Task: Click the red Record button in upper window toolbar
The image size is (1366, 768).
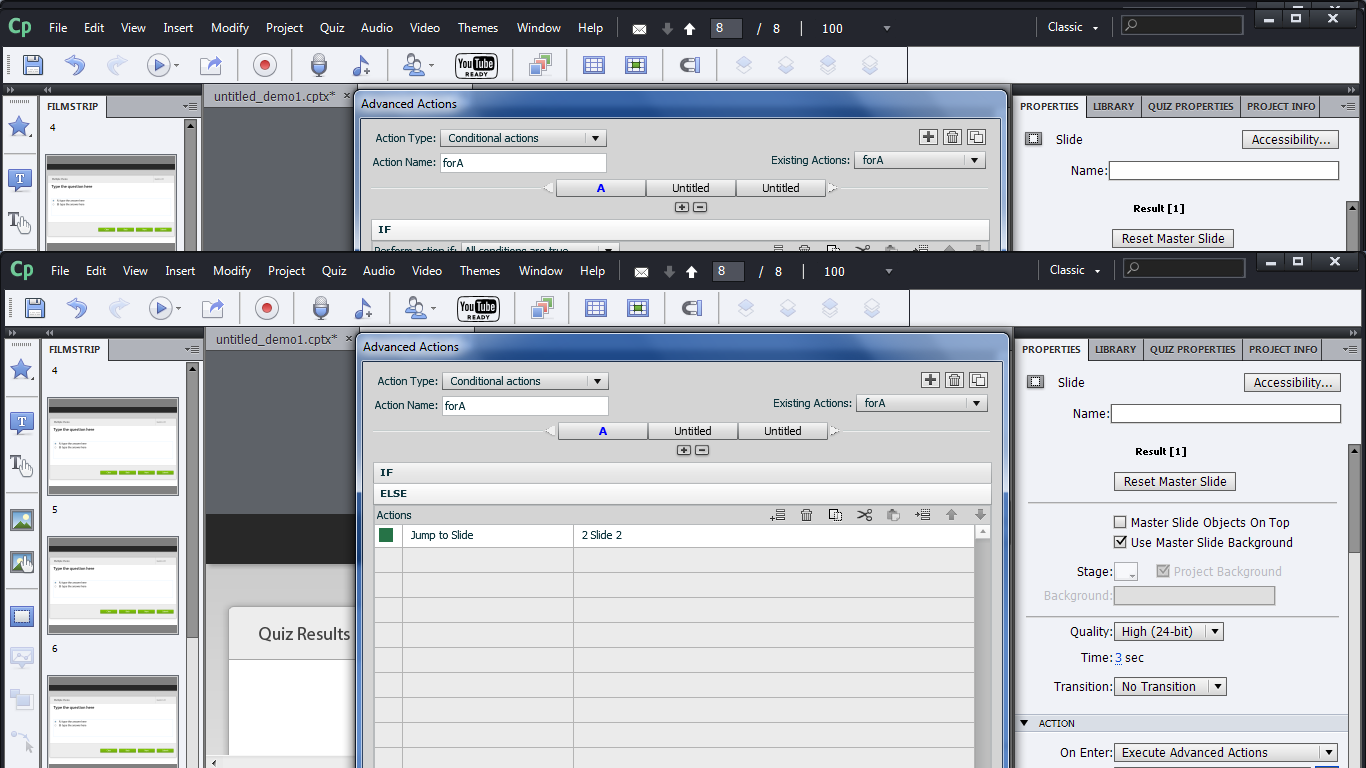Action: click(x=265, y=65)
